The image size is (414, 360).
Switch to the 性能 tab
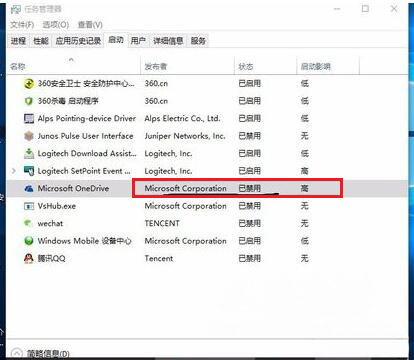pyautogui.click(x=41, y=41)
